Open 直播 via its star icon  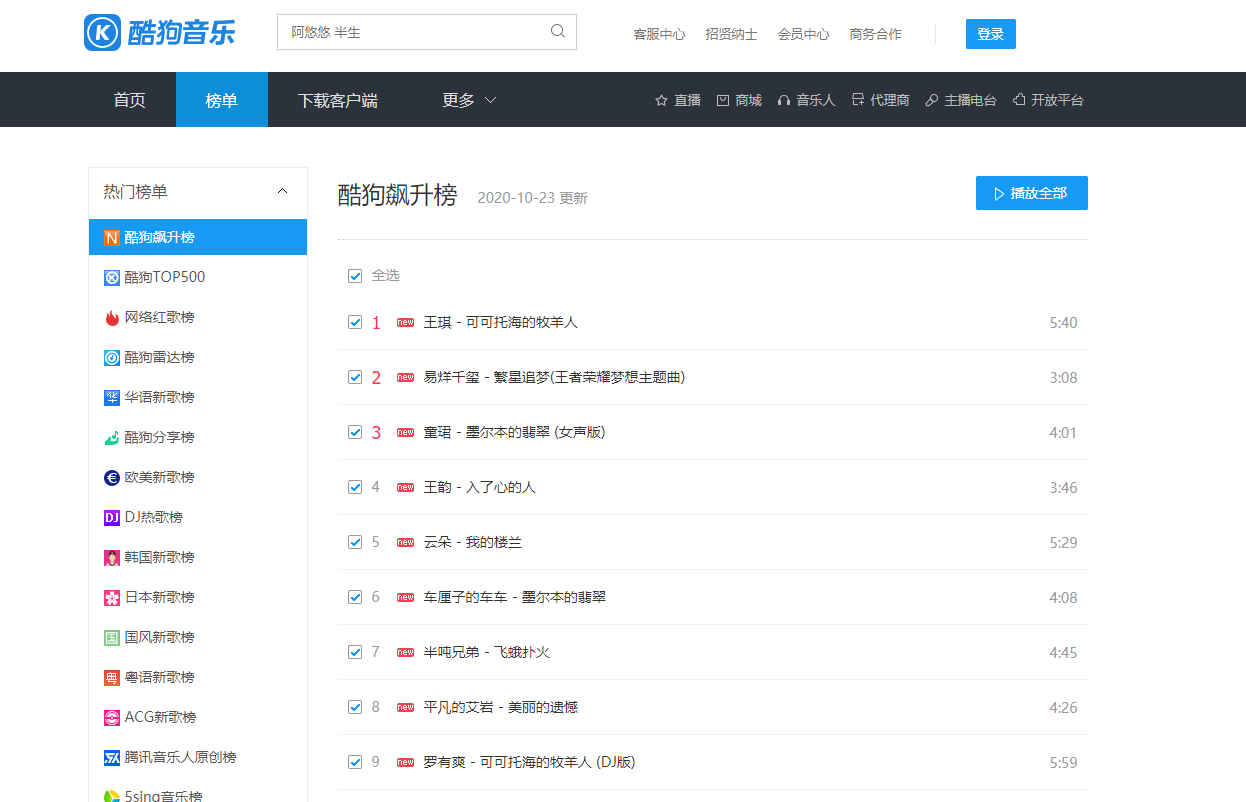tap(659, 99)
